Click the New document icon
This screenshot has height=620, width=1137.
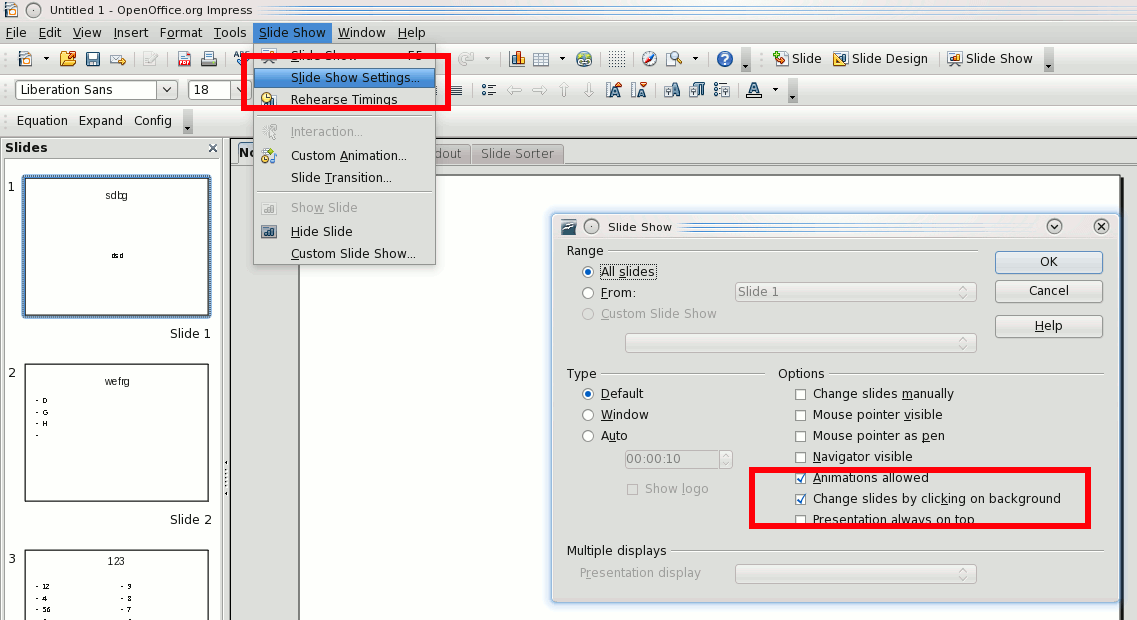pos(25,59)
